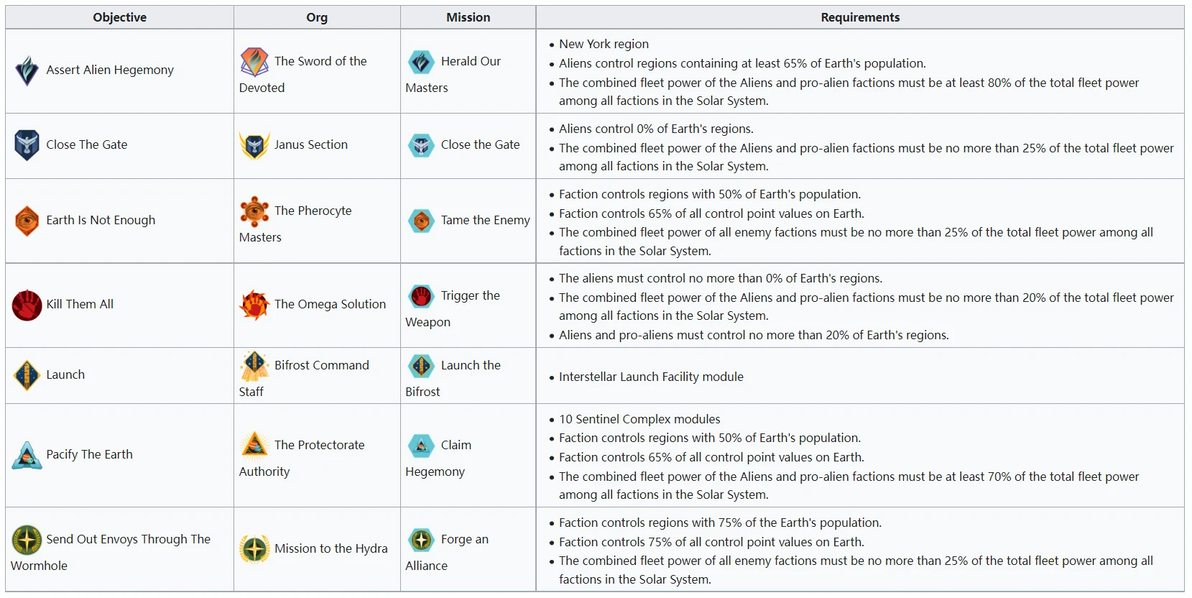Viewport: 1192px width, 598px height.
Task: Click the Close The Gate shield icon
Action: tap(26, 145)
